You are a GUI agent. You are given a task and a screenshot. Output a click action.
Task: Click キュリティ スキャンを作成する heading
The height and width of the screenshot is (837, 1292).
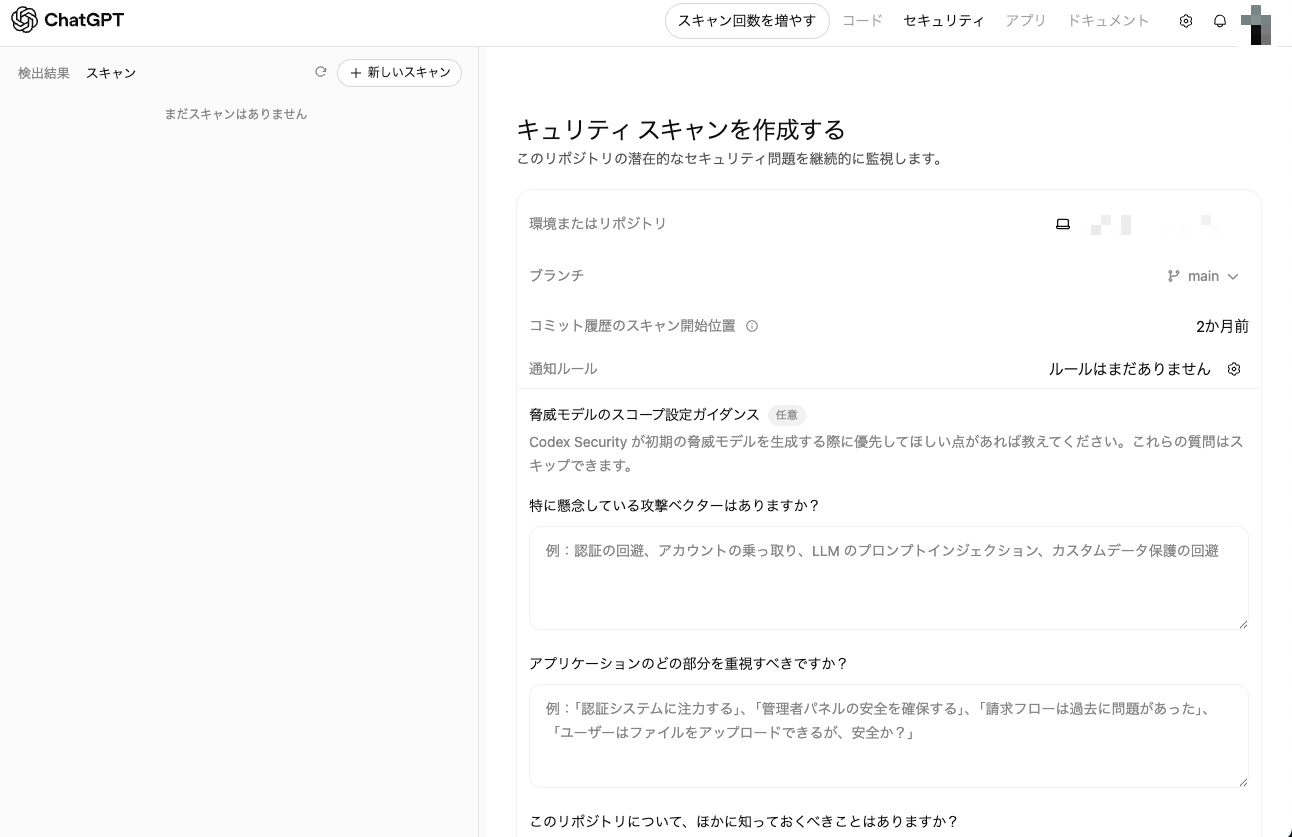[x=681, y=129]
